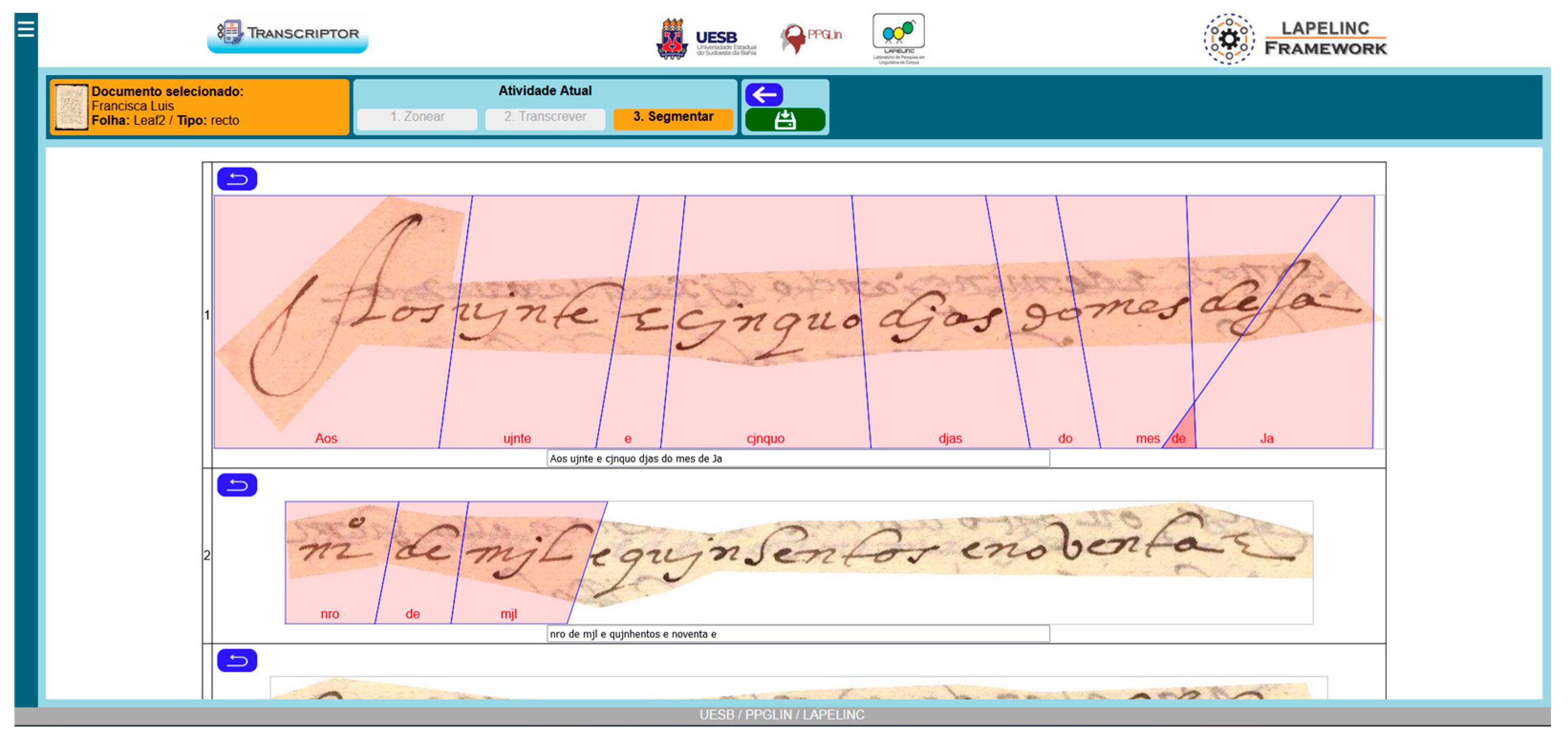The width and height of the screenshot is (1568, 741).
Task: Edit the 'nro de mjl' transcription field
Action: coord(797,633)
